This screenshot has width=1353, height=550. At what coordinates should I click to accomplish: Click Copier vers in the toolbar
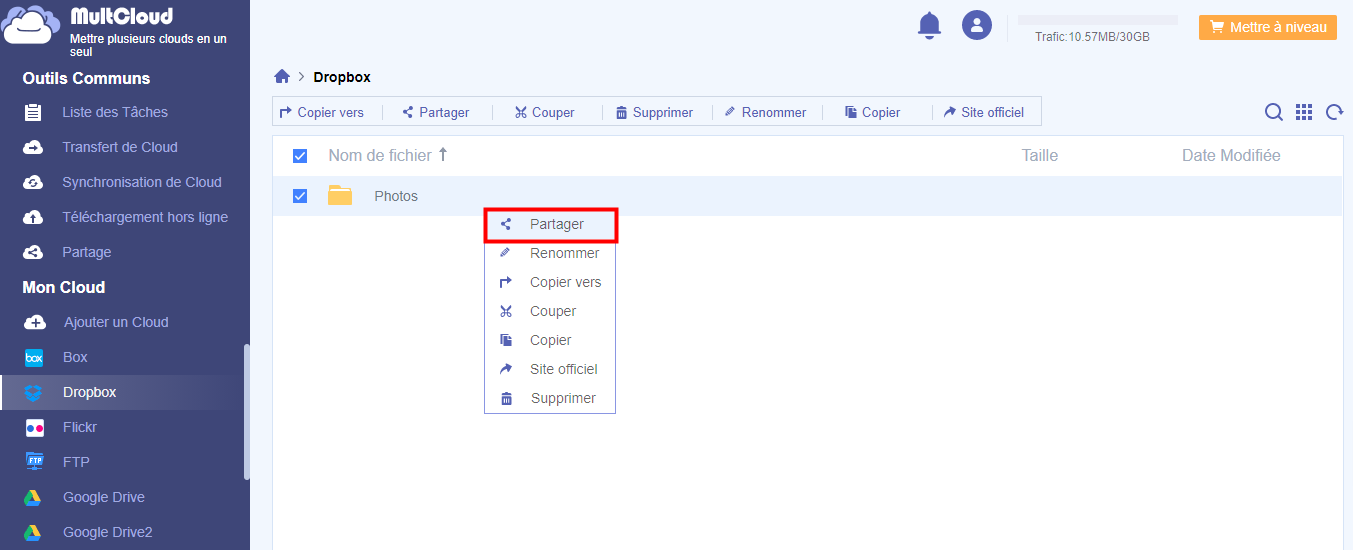(x=322, y=112)
